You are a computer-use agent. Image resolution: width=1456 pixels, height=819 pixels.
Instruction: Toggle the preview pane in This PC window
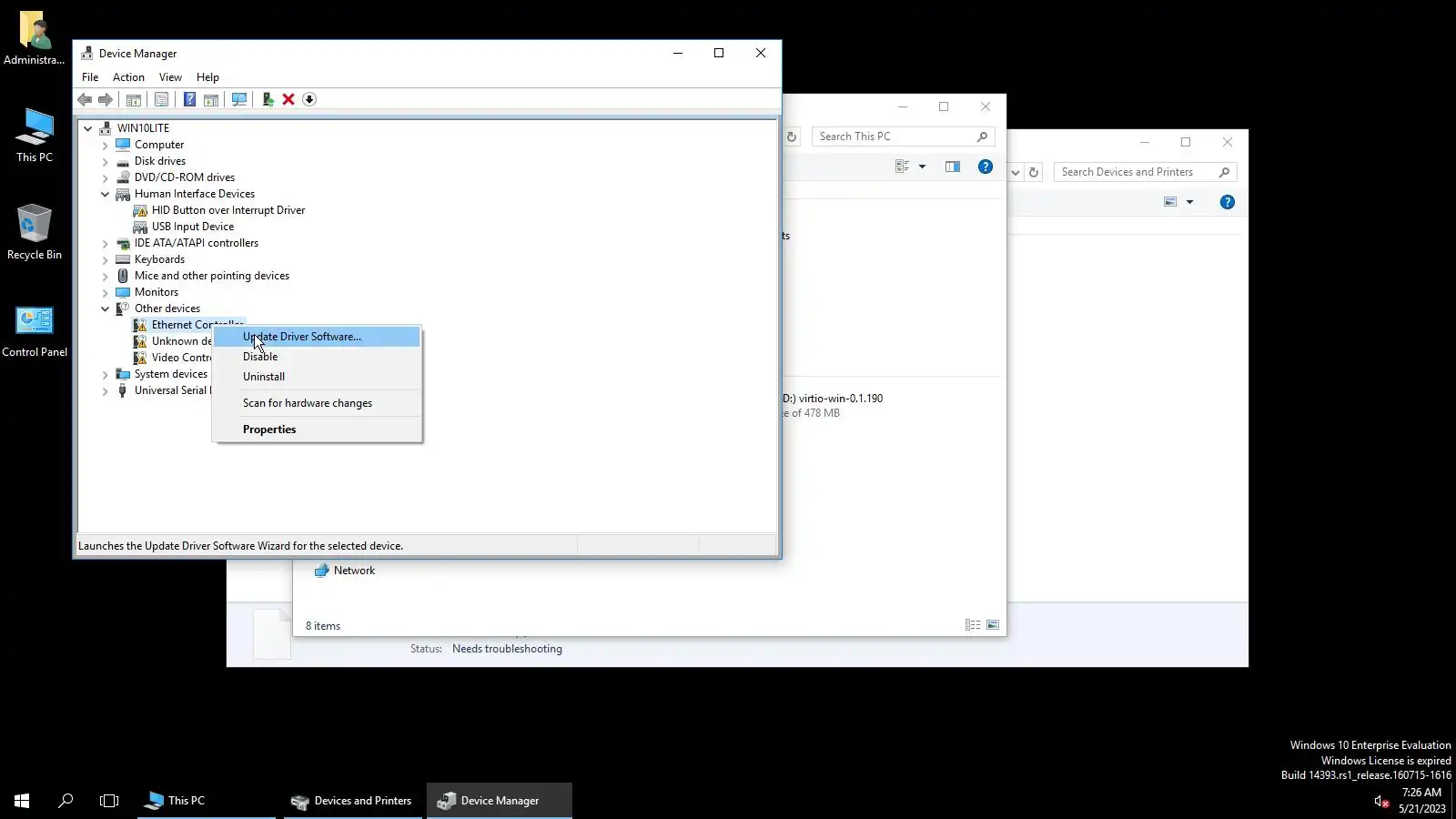953,167
